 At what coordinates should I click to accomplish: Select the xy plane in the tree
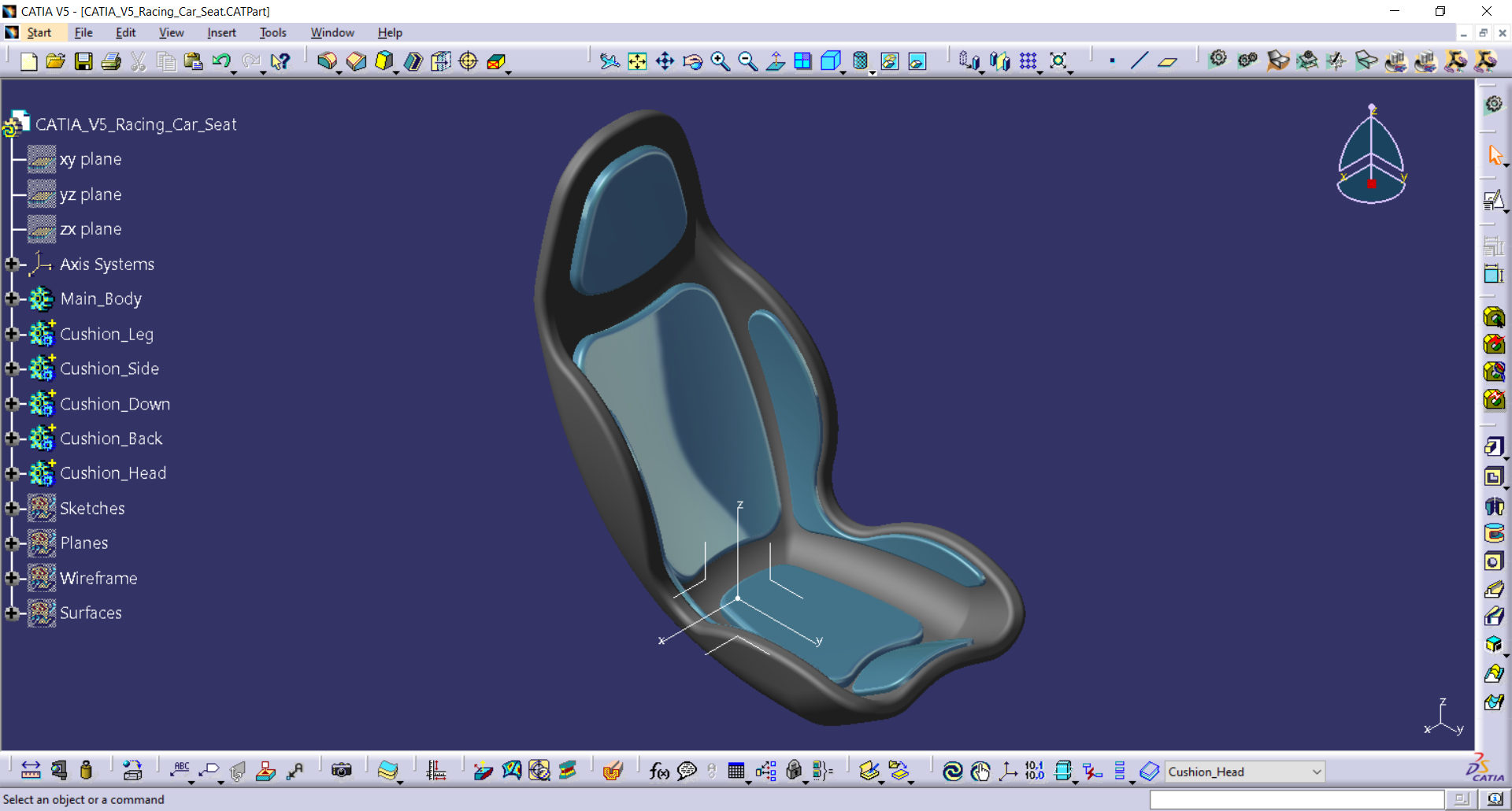tap(91, 159)
